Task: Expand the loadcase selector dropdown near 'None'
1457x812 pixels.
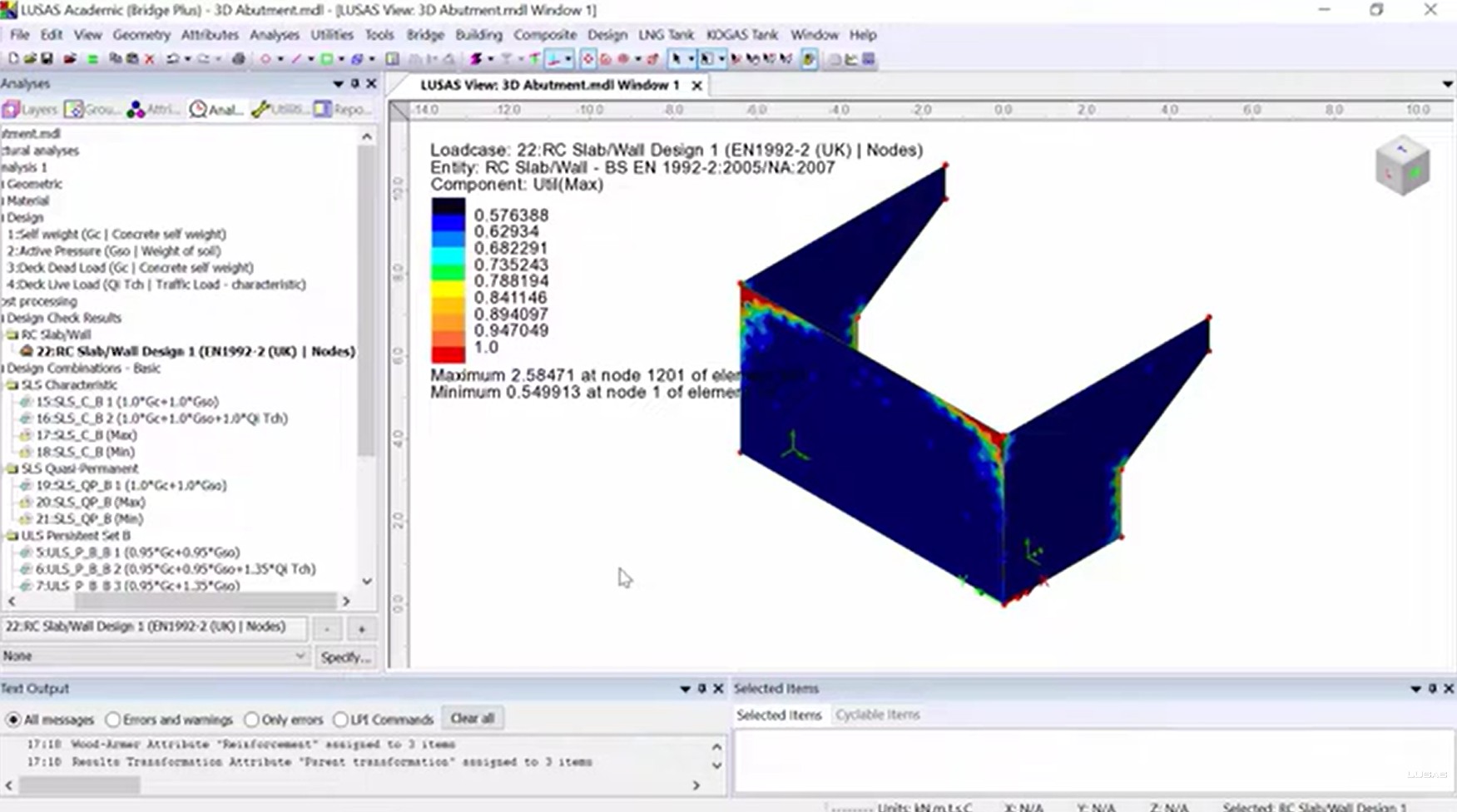Action: click(x=303, y=656)
